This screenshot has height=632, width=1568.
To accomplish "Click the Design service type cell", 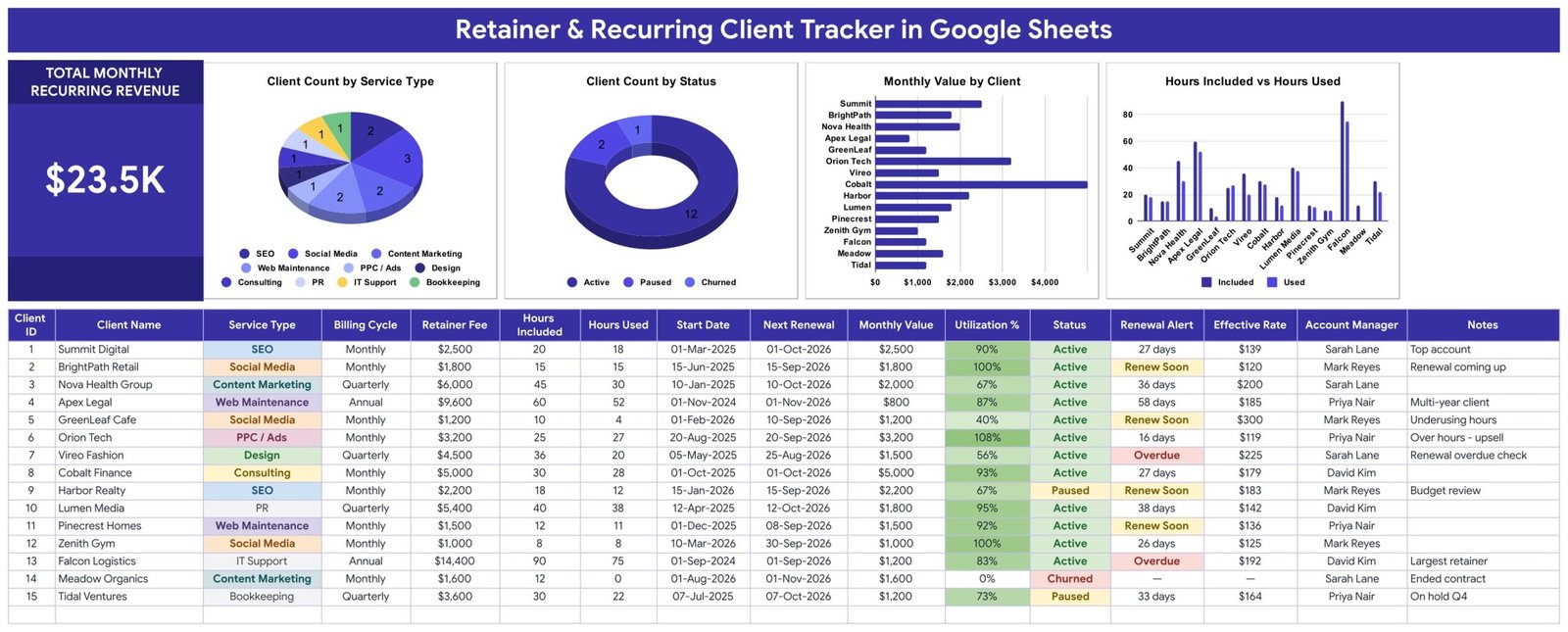I will [x=262, y=456].
